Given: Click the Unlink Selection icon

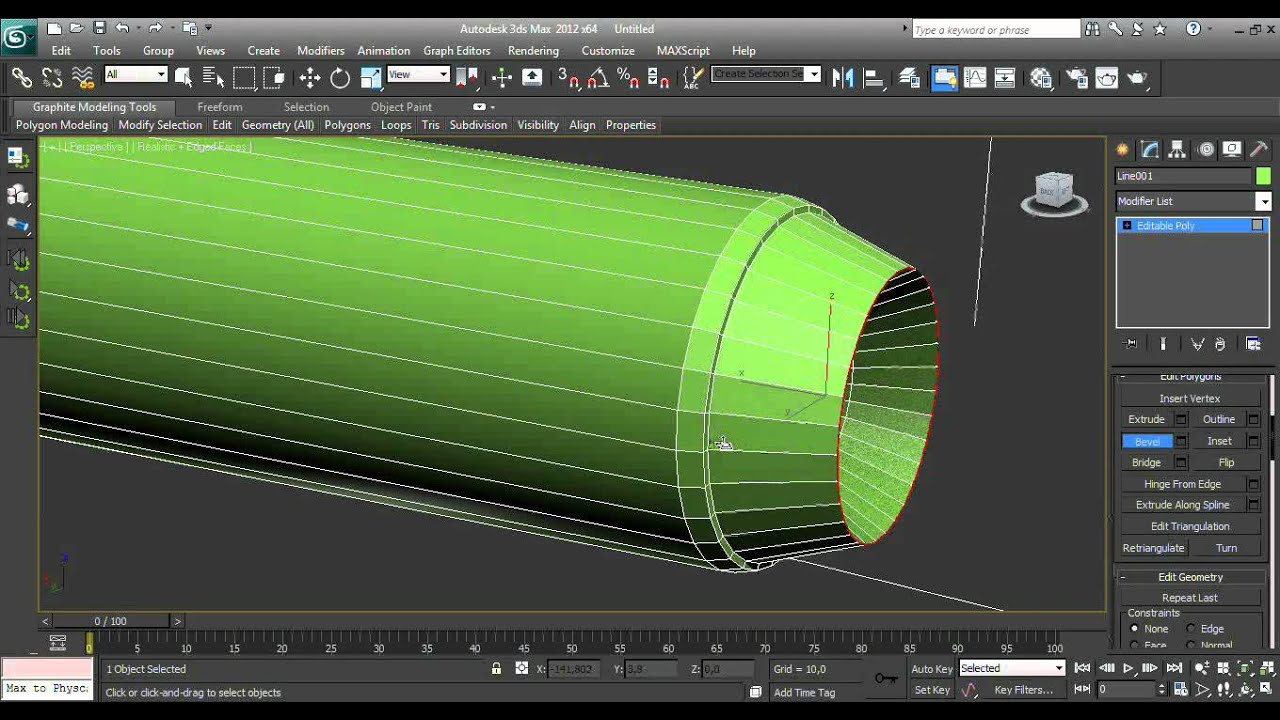Looking at the screenshot, I should (52, 77).
